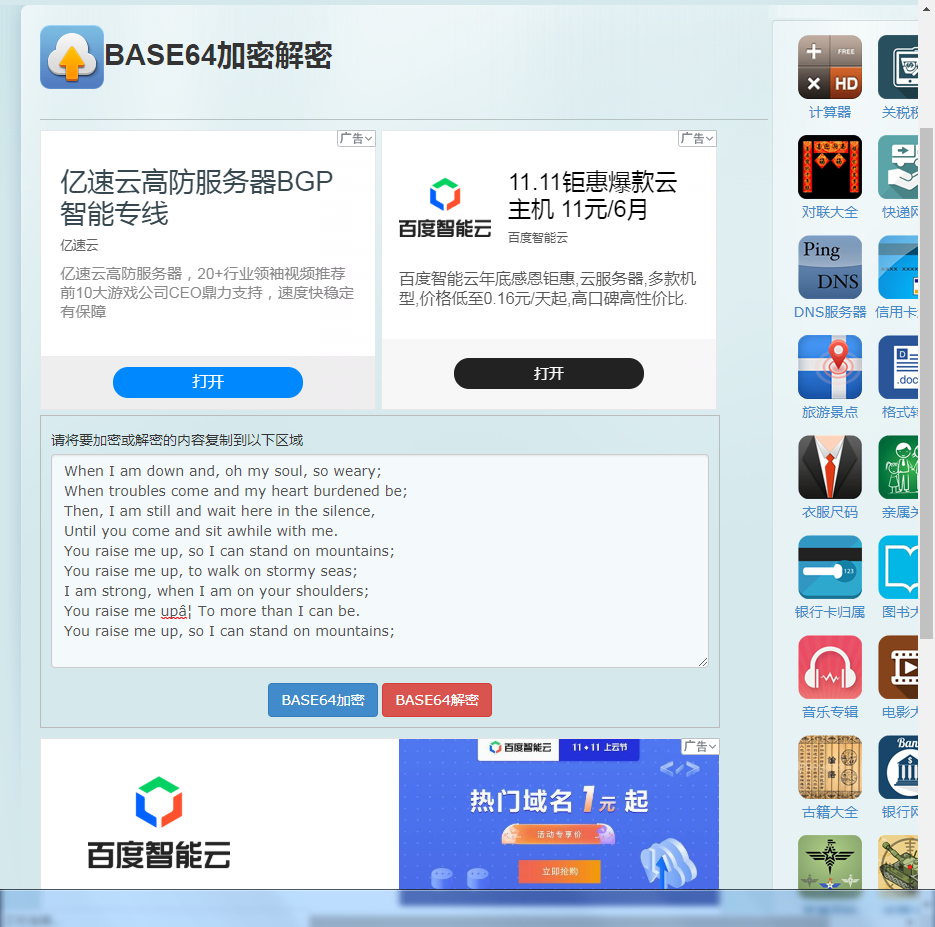
Task: Click the black 打开 button in 百度智能云 ad
Action: pos(549,374)
